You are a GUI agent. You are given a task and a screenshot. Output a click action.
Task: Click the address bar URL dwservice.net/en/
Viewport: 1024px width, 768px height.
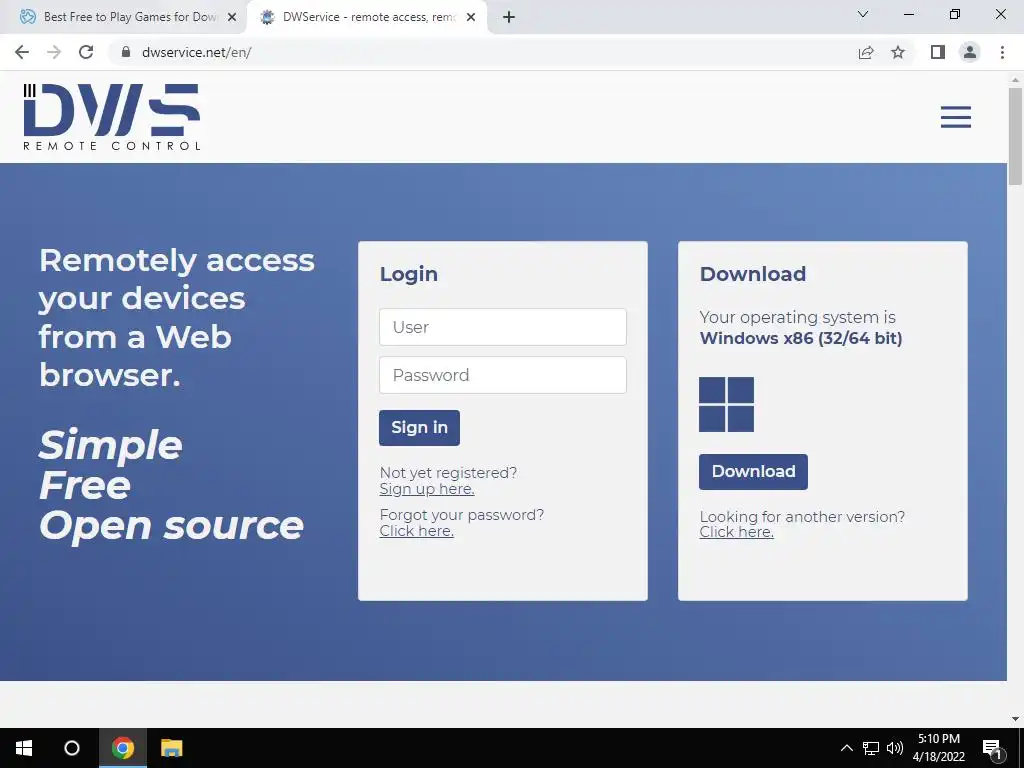tap(197, 52)
